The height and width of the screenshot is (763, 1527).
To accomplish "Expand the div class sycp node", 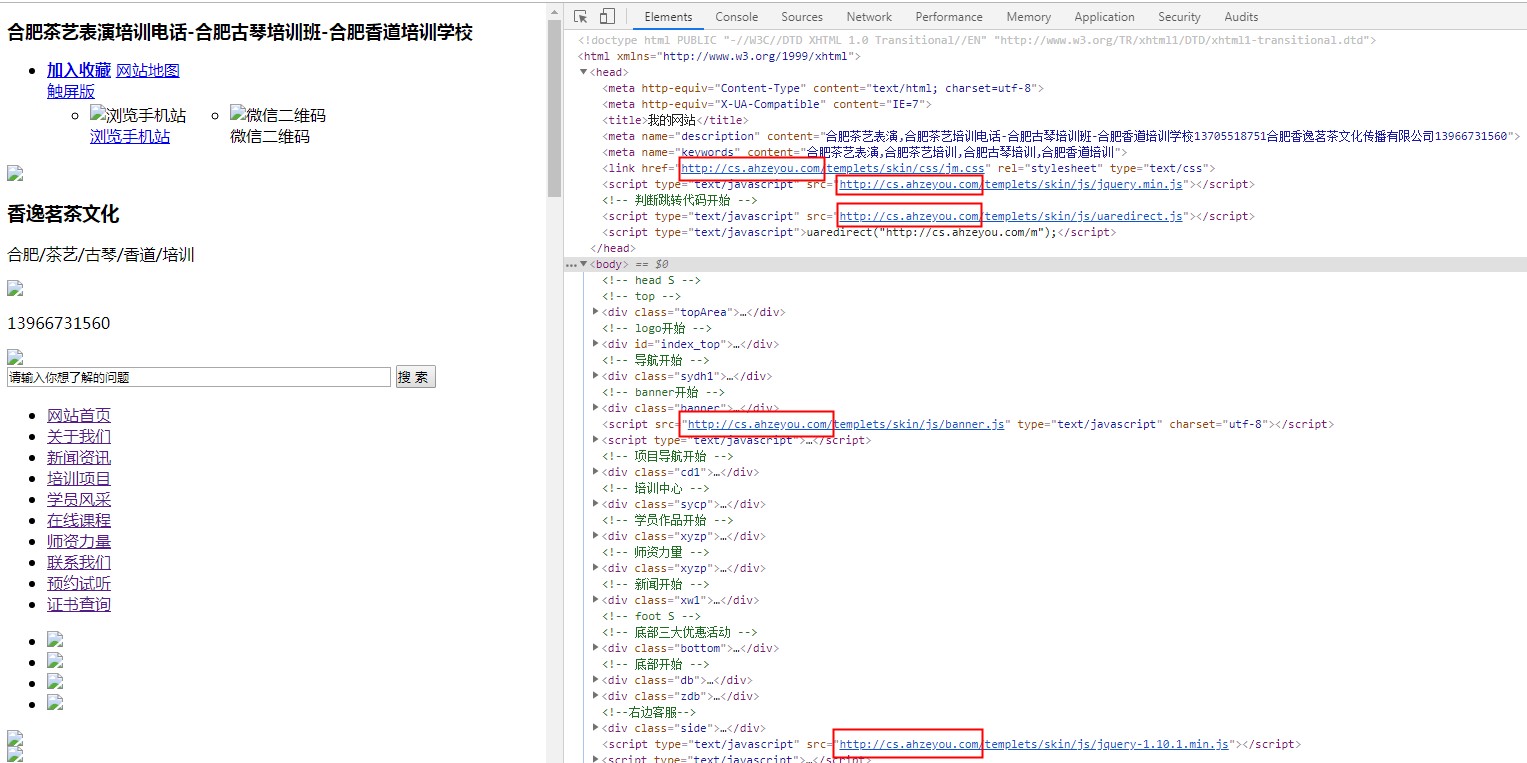I will pyautogui.click(x=596, y=504).
